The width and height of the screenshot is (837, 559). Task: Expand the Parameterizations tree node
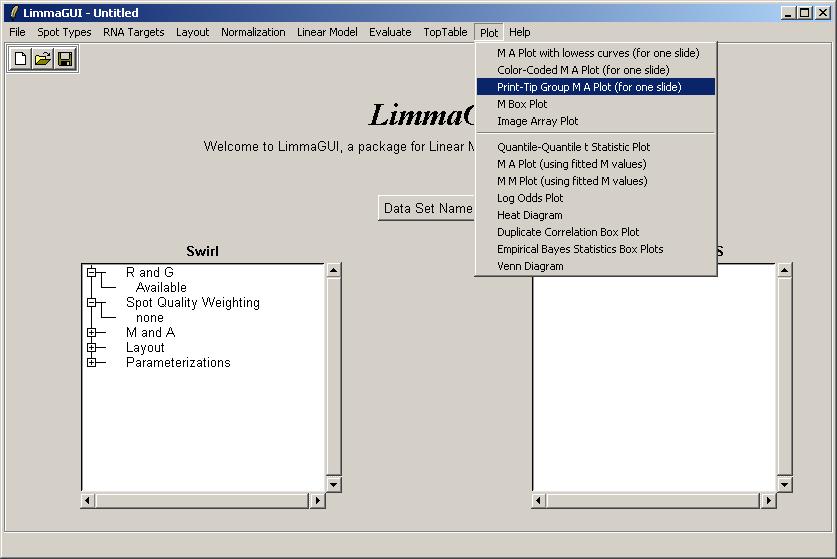(x=92, y=362)
